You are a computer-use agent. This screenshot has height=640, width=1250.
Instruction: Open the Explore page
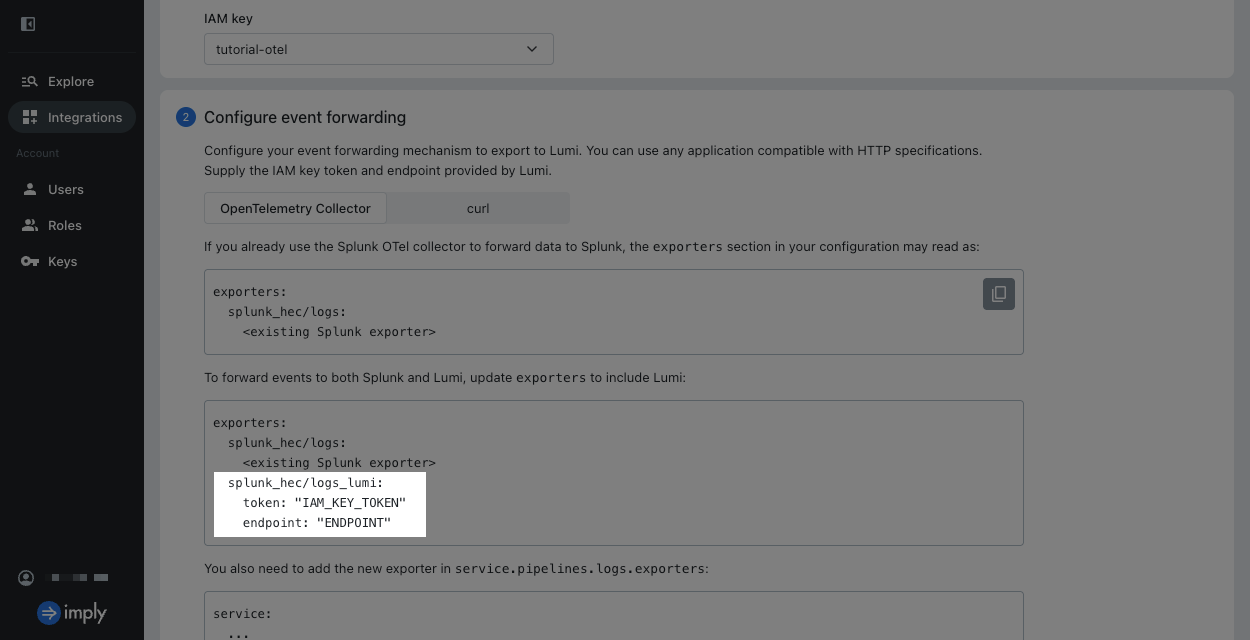point(72,81)
